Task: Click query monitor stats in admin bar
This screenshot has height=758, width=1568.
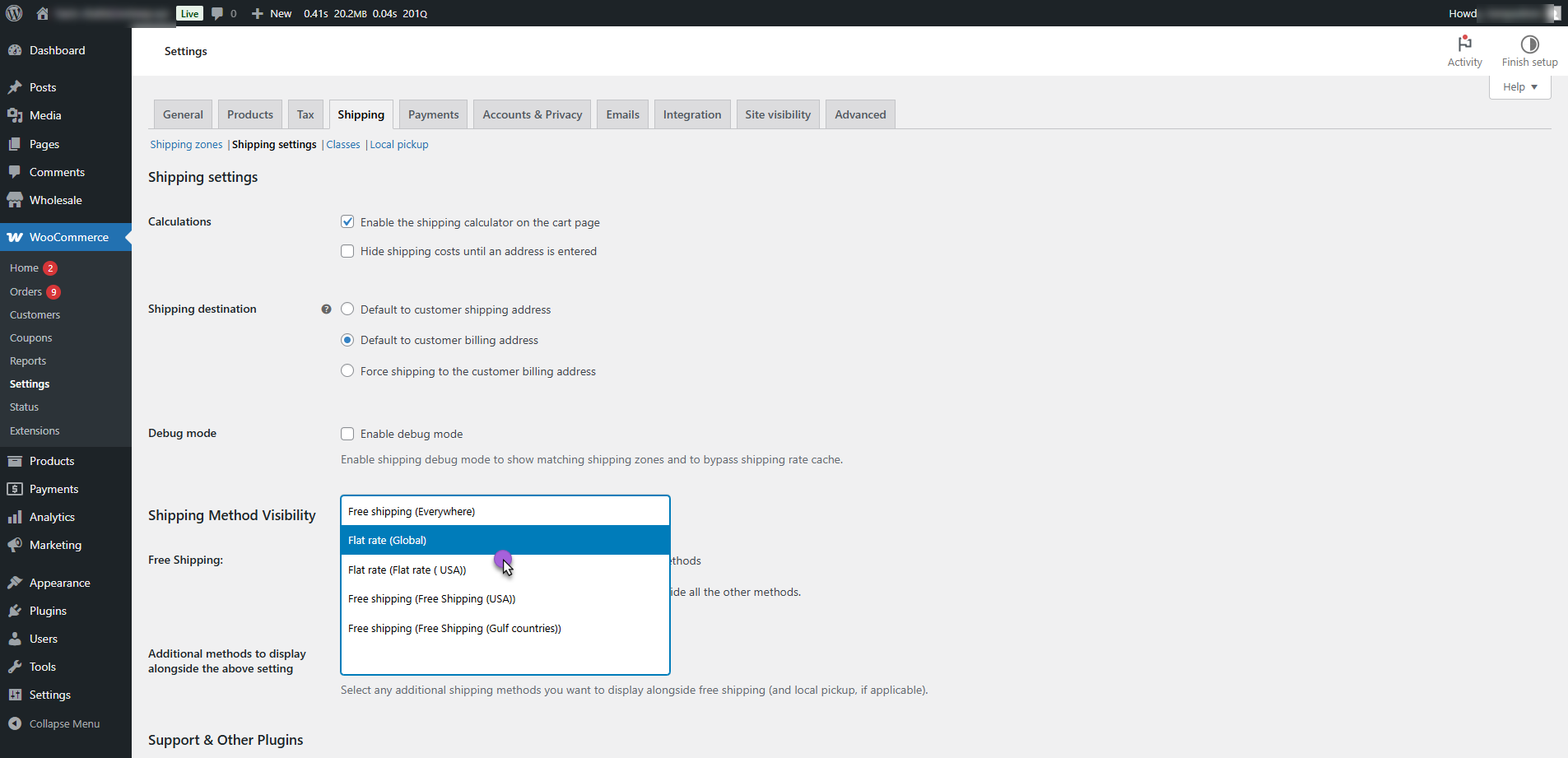Action: coord(365,13)
